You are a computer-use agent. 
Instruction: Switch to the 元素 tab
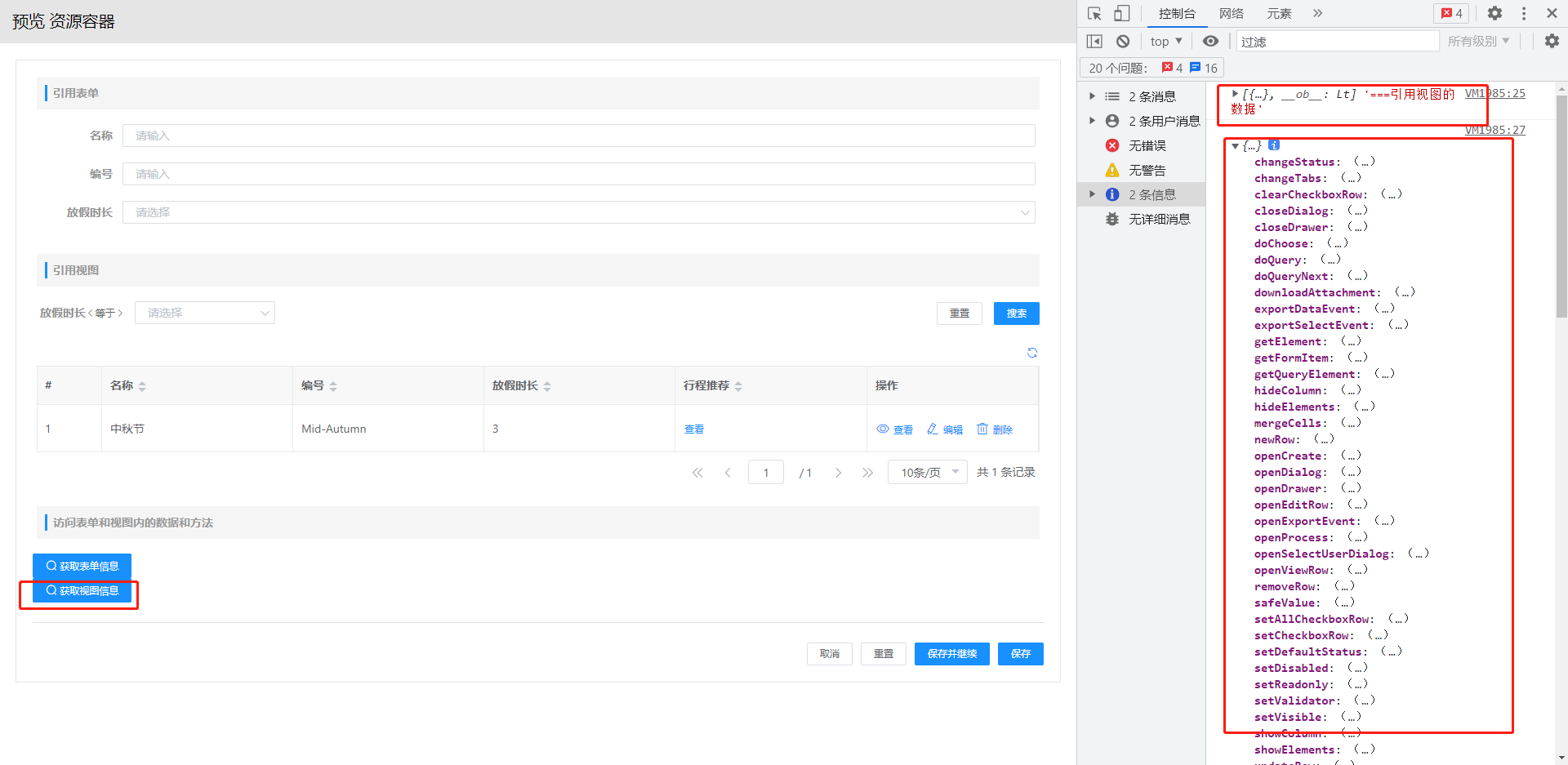click(1278, 13)
